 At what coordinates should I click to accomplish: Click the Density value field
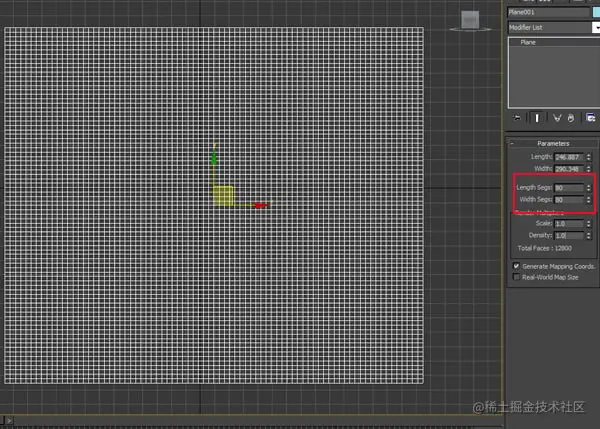(x=569, y=235)
